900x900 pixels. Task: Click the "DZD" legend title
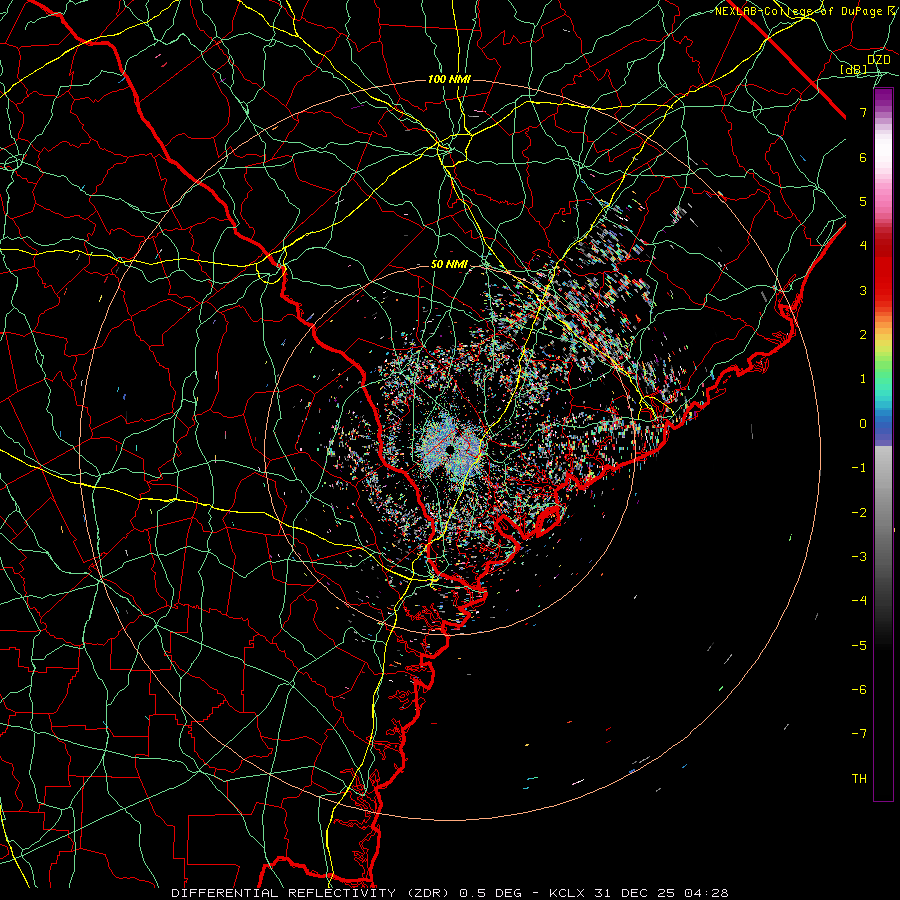[878, 59]
